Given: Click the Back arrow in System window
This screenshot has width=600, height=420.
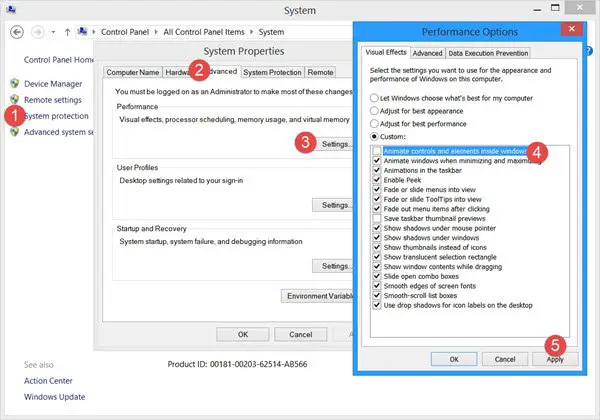Looking at the screenshot, I should [17, 32].
